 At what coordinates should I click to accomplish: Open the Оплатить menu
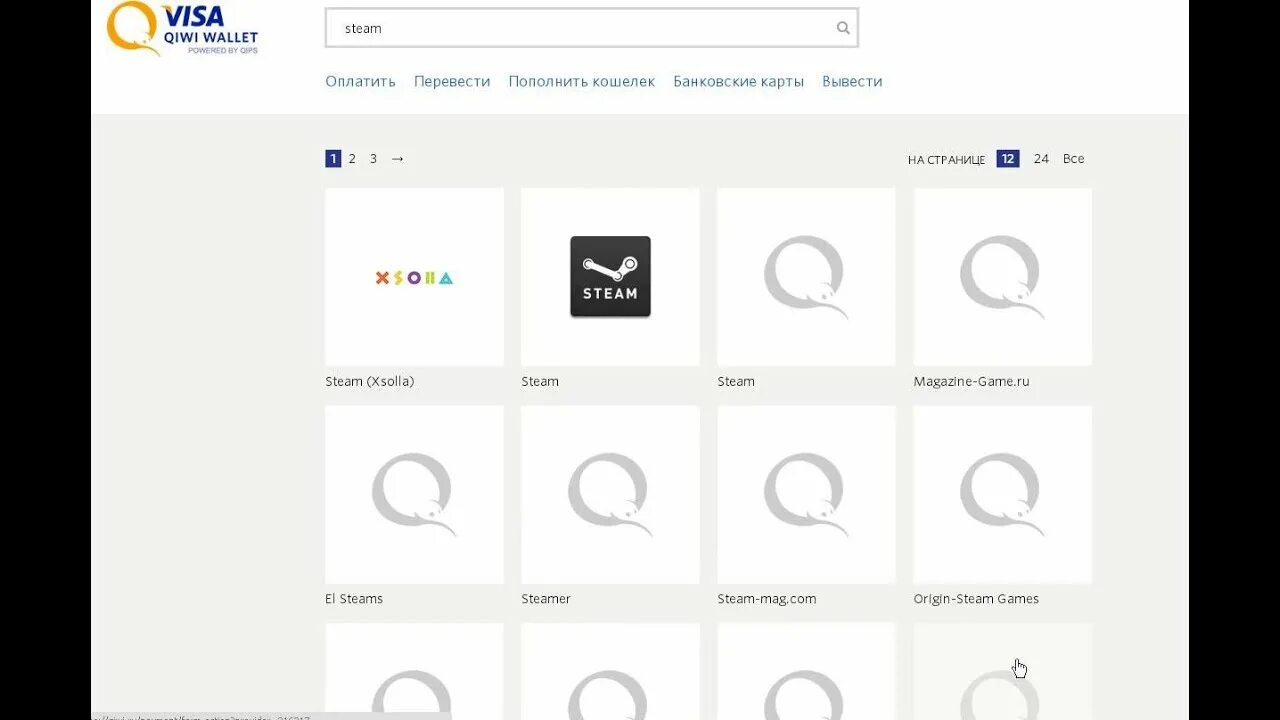pyautogui.click(x=360, y=82)
